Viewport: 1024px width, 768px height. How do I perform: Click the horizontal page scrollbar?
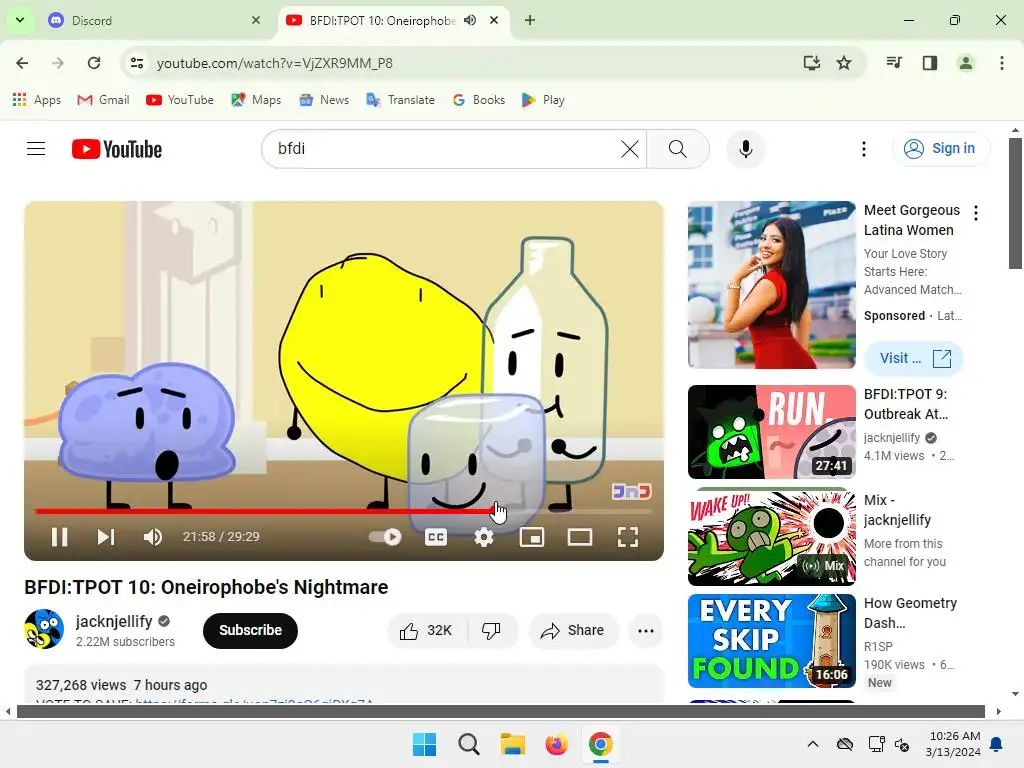pos(500,712)
